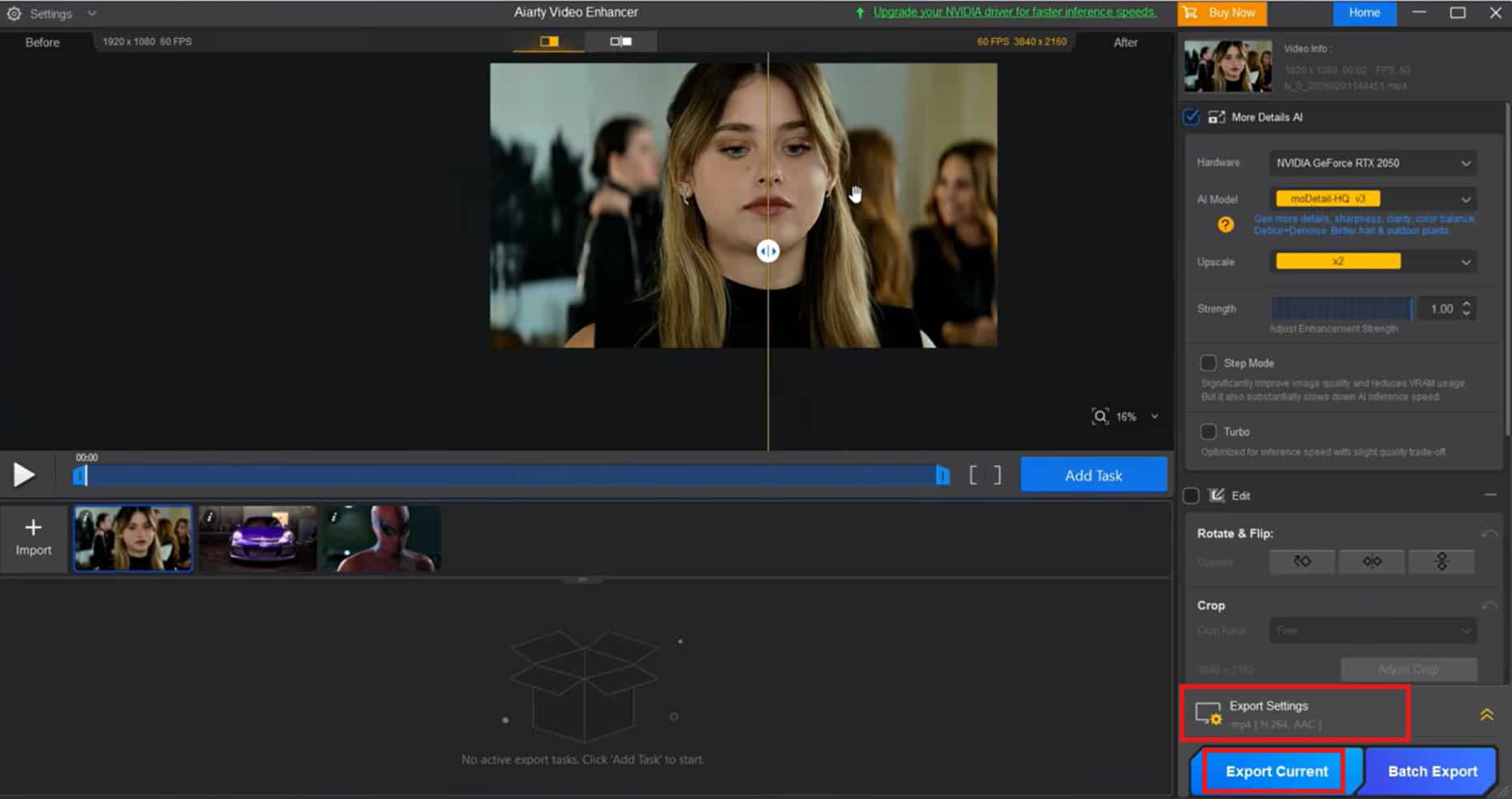Click the AI model help question icon
The width and height of the screenshot is (1512, 799).
[1226, 225]
